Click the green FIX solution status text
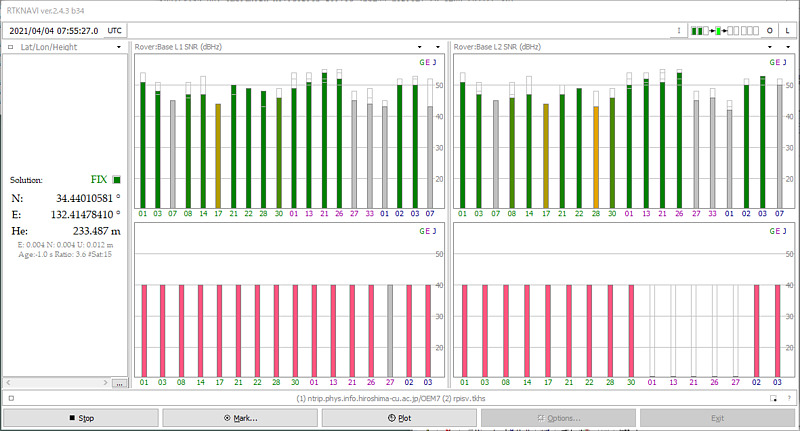The image size is (800, 431). pyautogui.click(x=99, y=180)
